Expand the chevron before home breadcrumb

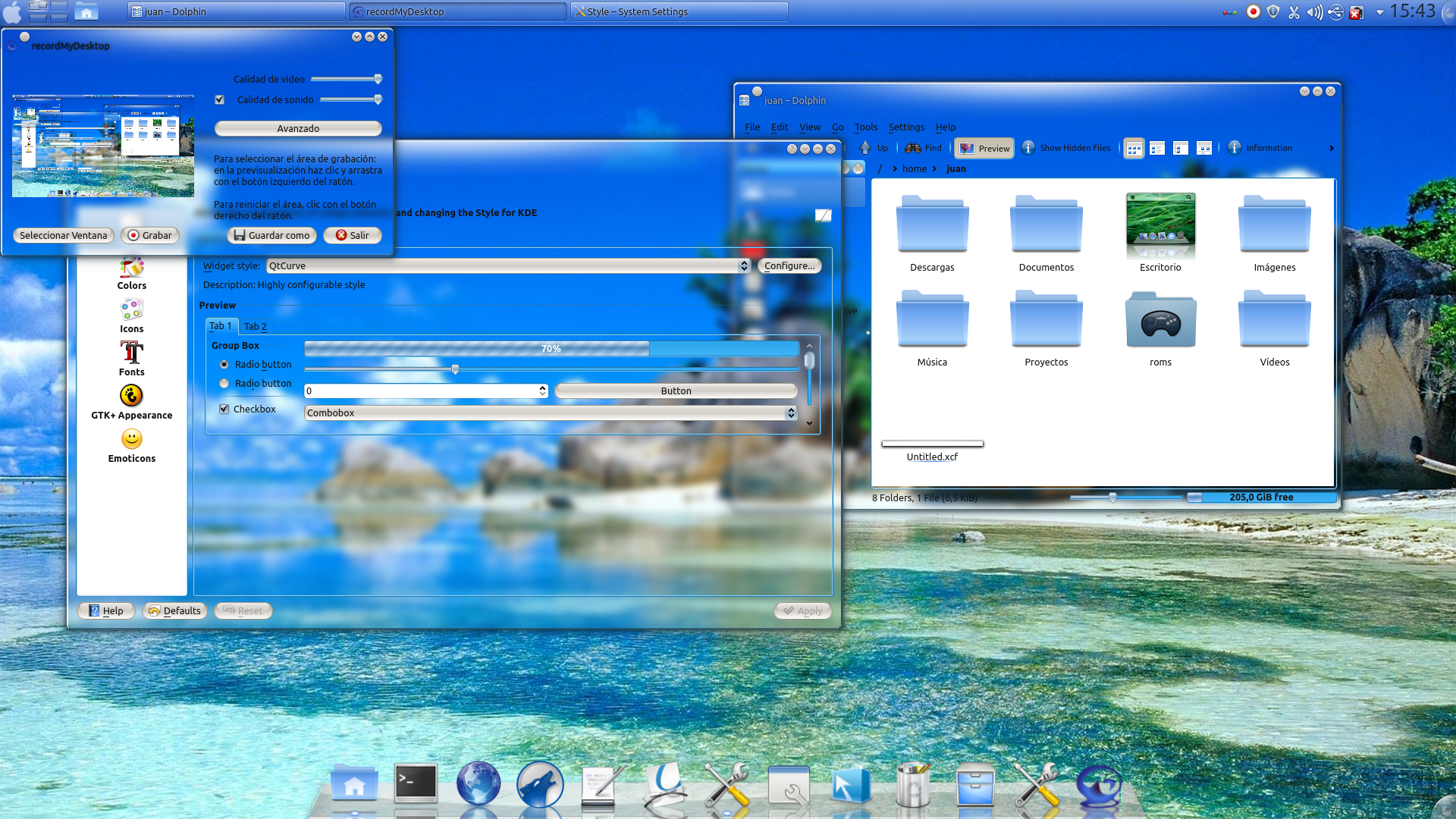coord(895,168)
